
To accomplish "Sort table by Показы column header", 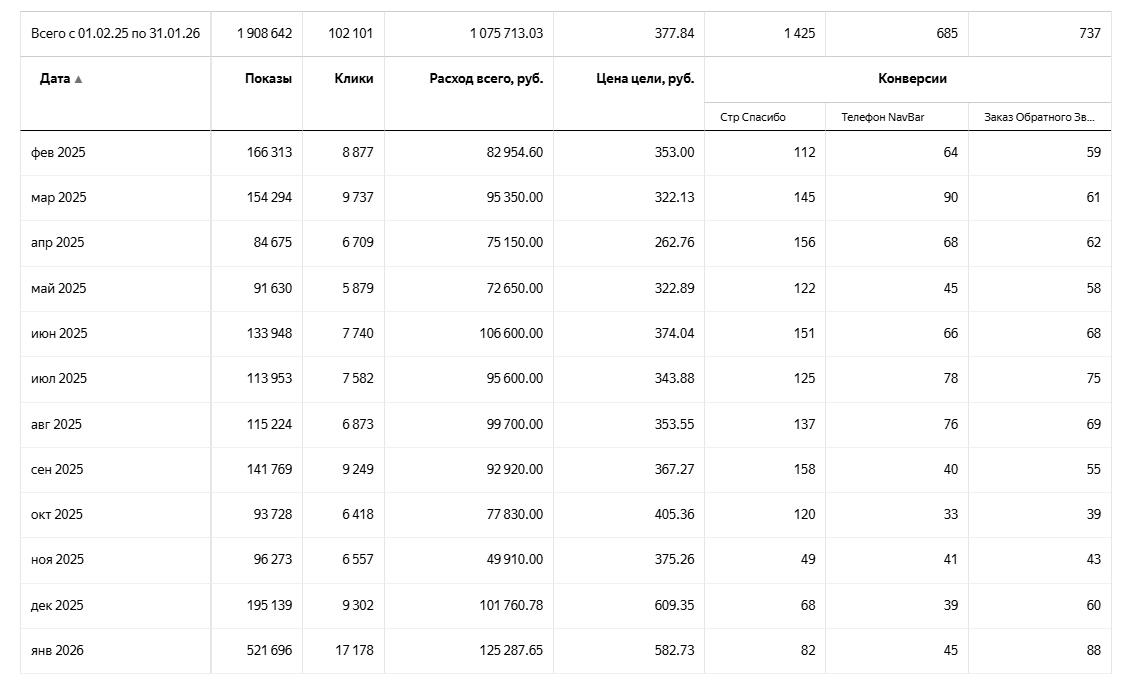I will (x=268, y=79).
